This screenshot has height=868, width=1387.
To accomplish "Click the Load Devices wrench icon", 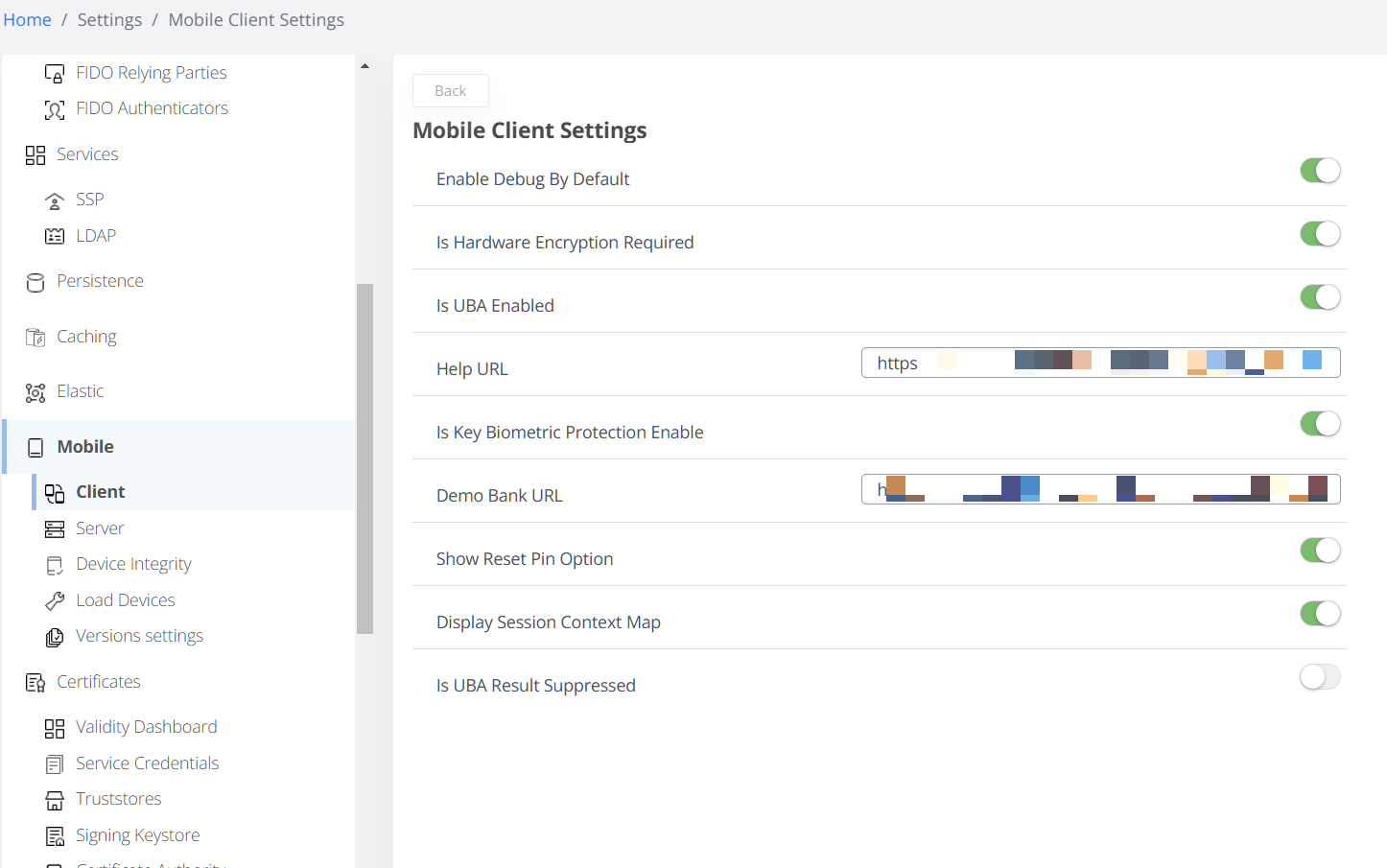I will coord(55,599).
